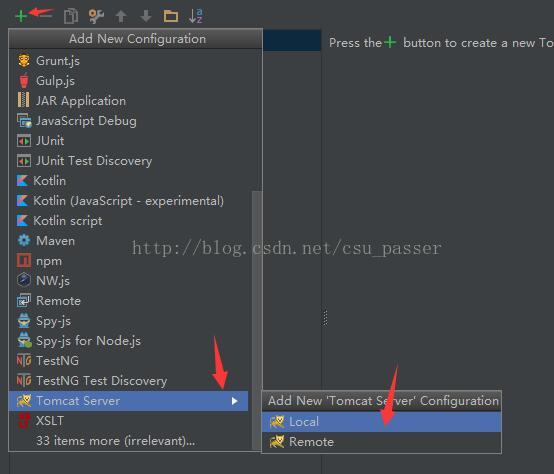This screenshot has height=474, width=554.
Task: Click the NW.js label text
Action: pyautogui.click(x=53, y=281)
